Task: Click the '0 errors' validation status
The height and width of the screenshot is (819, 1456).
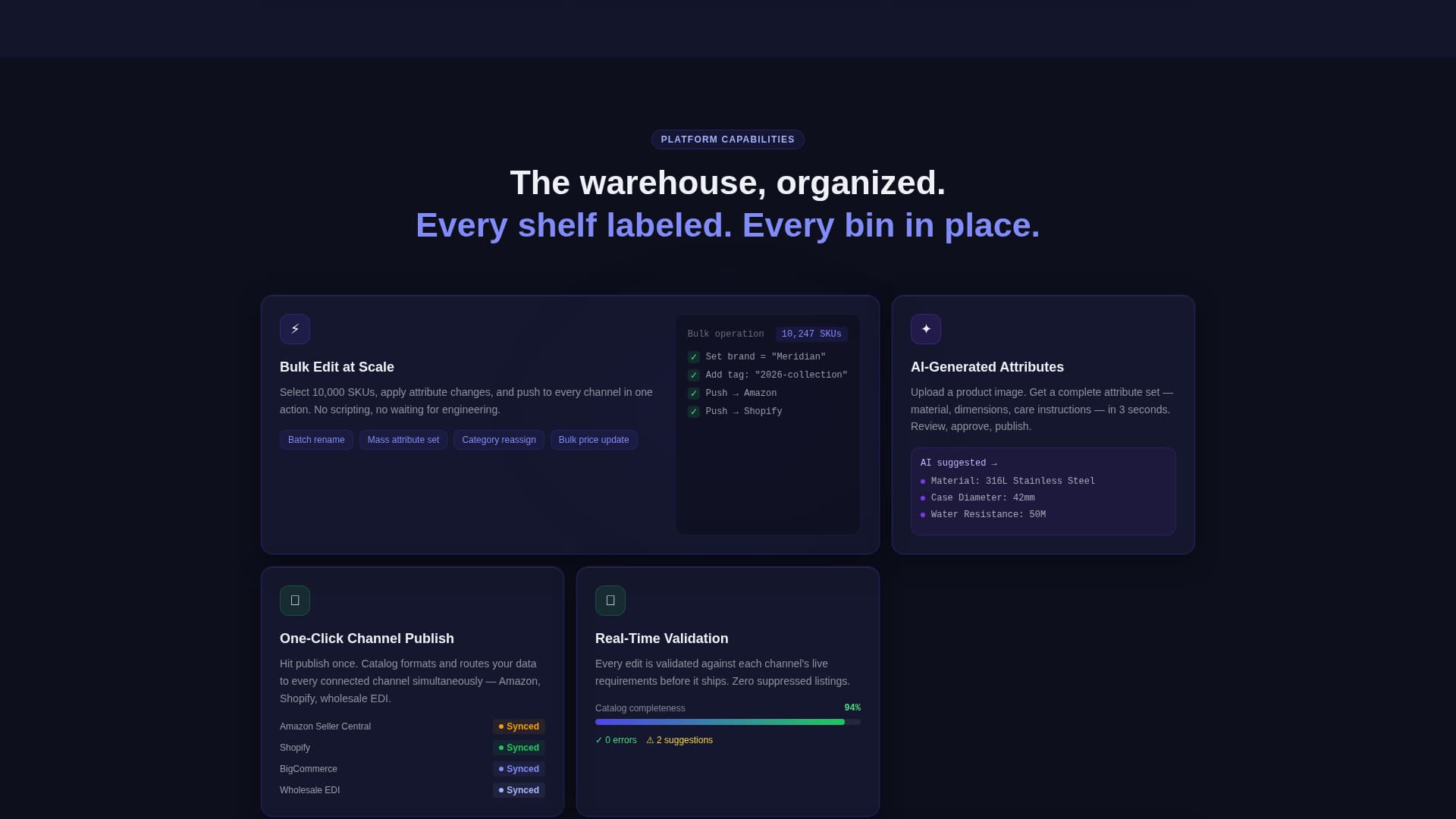Action: 616,740
